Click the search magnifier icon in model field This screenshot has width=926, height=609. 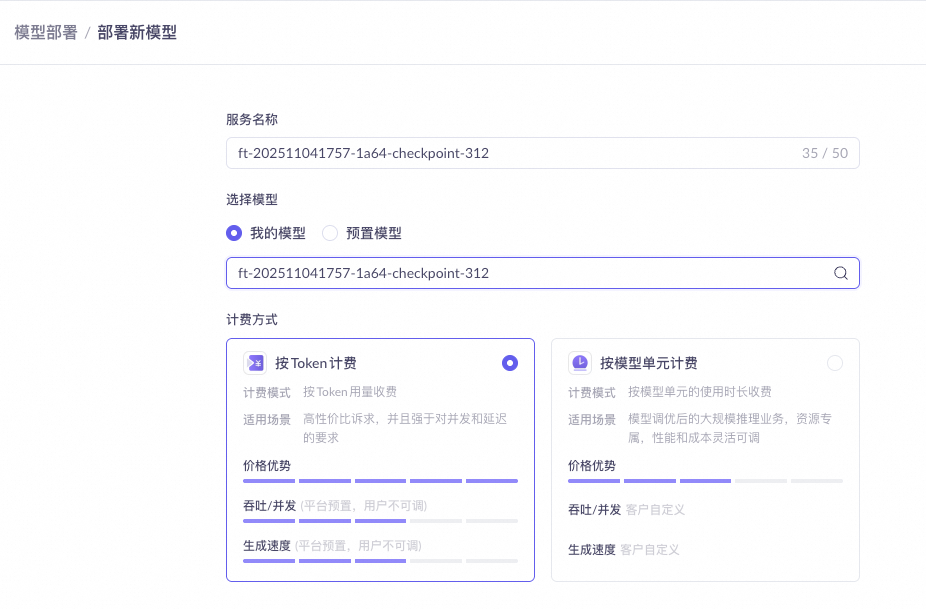point(840,273)
